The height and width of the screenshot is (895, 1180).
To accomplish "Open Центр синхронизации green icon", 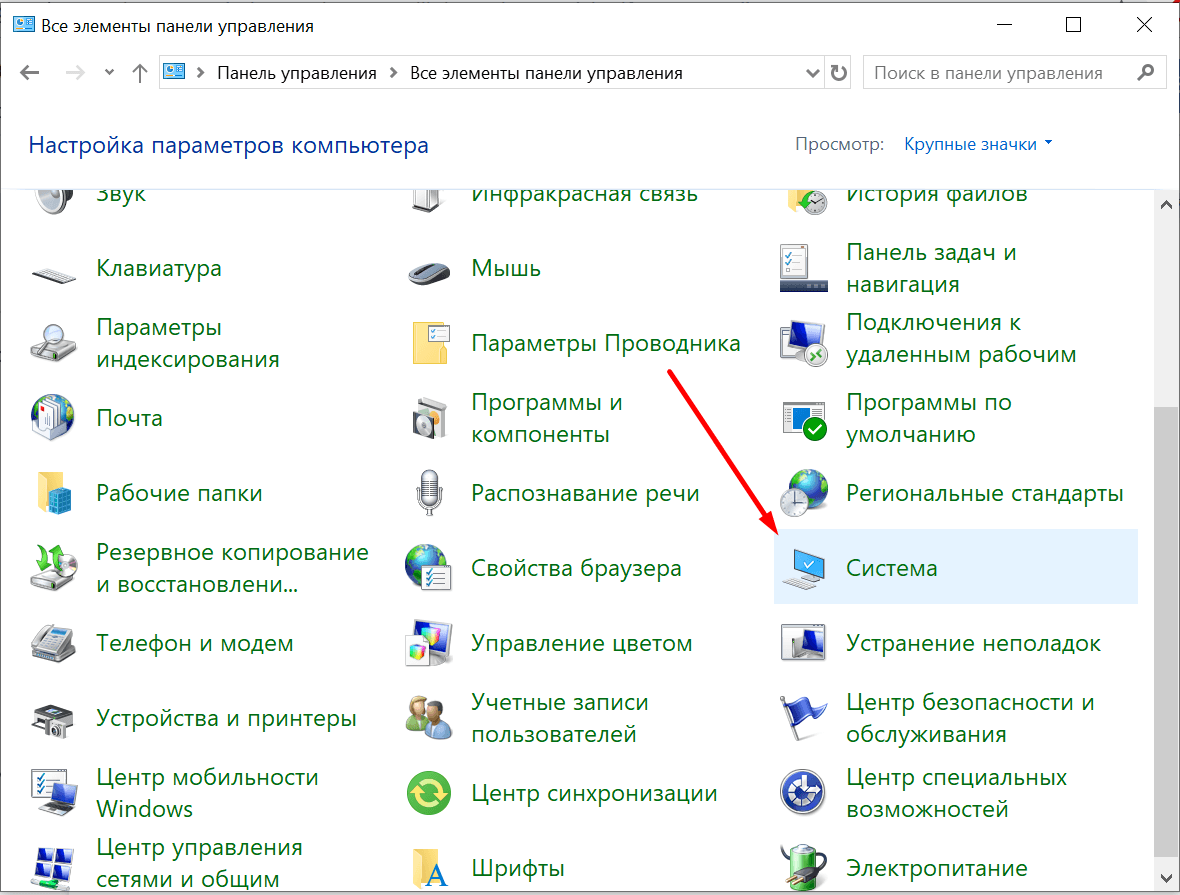I will pos(429,793).
